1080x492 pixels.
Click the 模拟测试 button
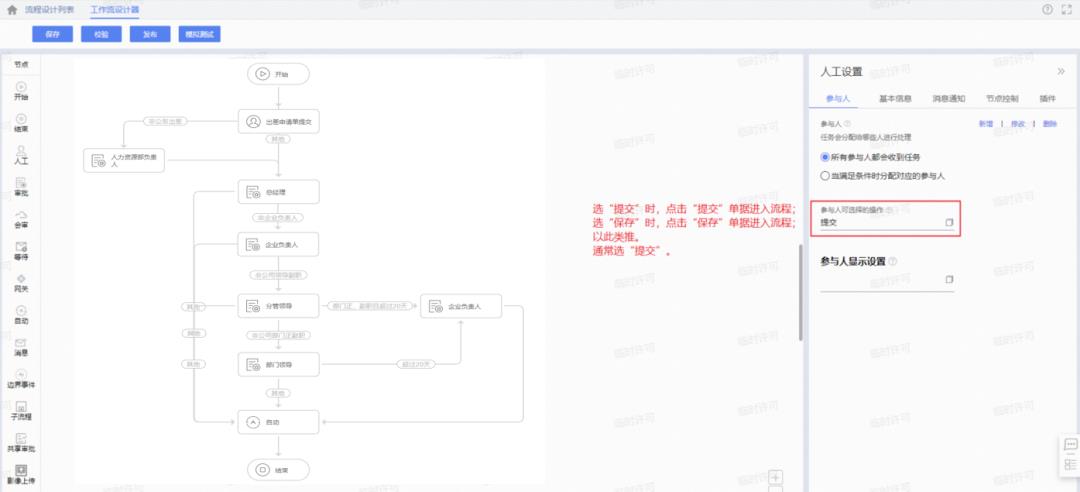coord(199,34)
